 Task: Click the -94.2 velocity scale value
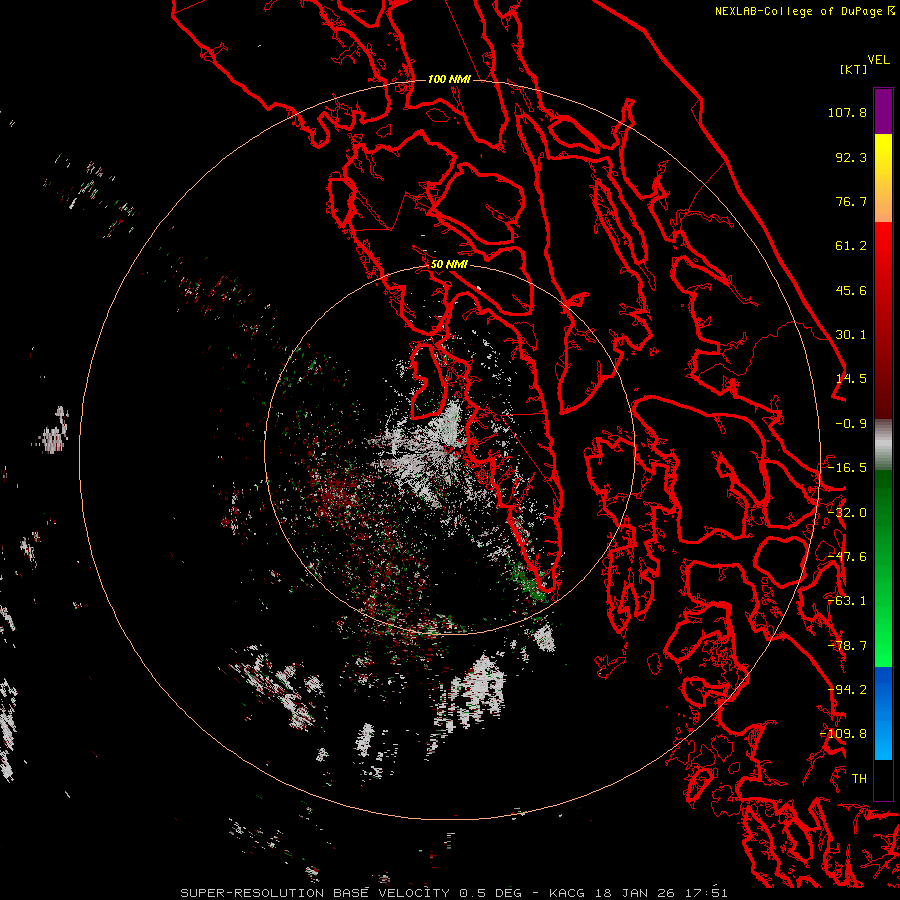tap(847, 690)
